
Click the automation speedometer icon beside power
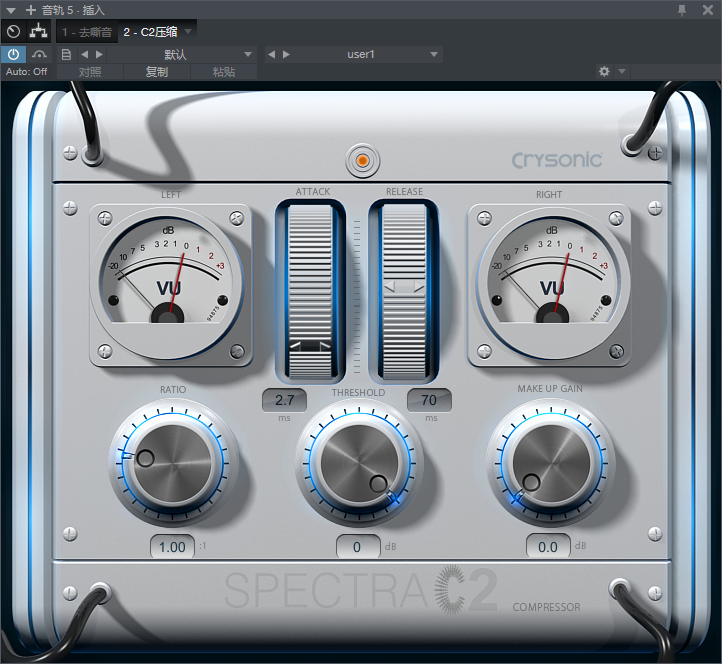pyautogui.click(x=39, y=54)
